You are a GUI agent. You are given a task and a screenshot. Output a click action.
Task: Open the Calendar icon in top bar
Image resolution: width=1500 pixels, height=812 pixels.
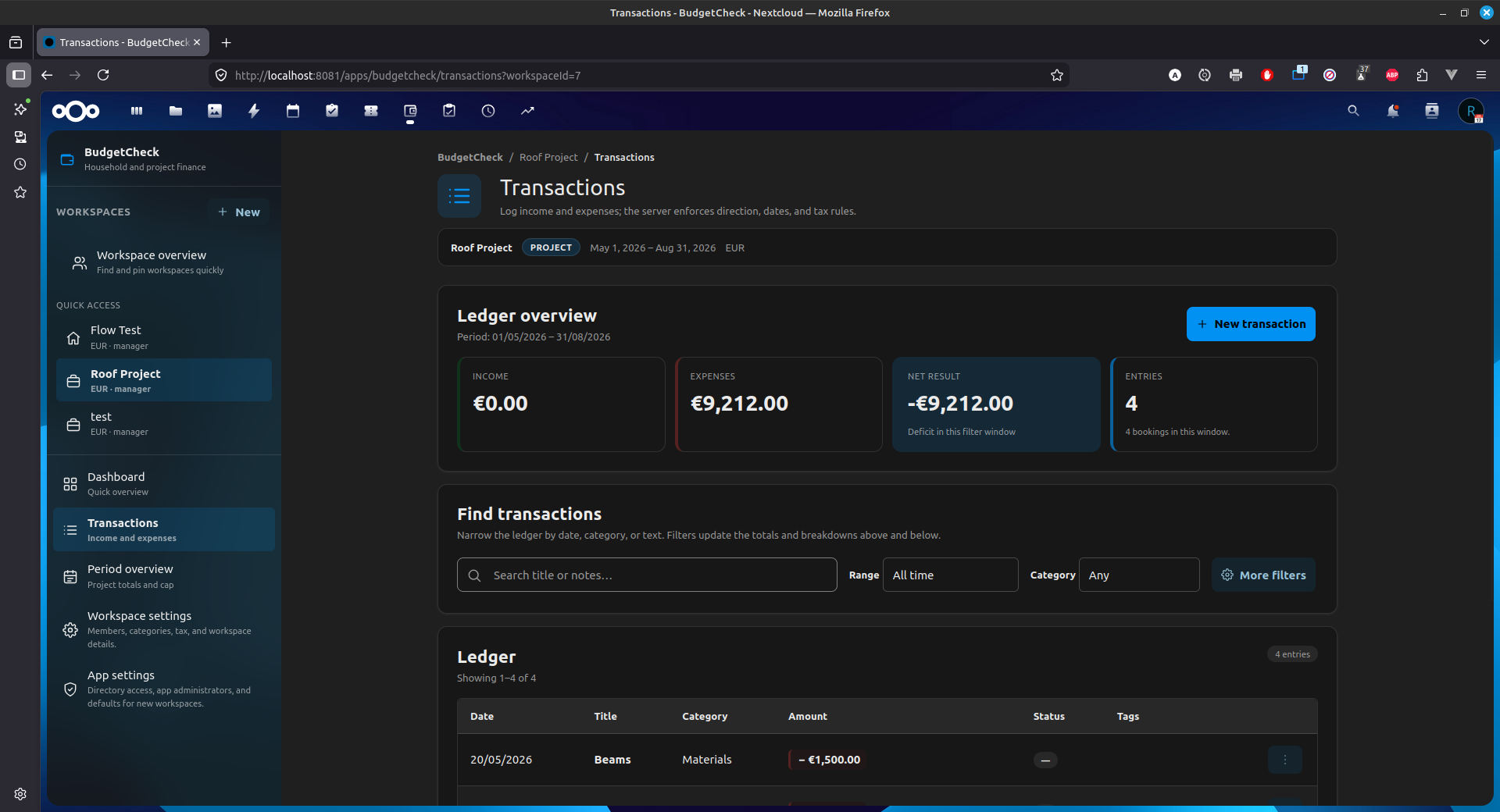(293, 111)
